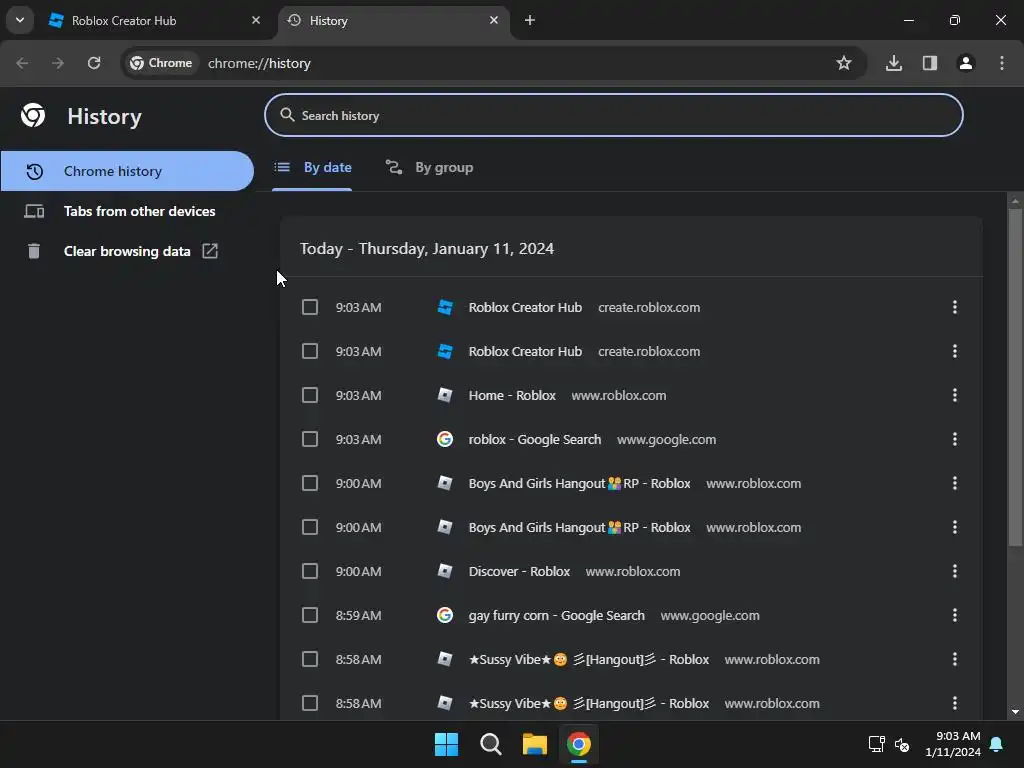Switch to By group tab

429,168
